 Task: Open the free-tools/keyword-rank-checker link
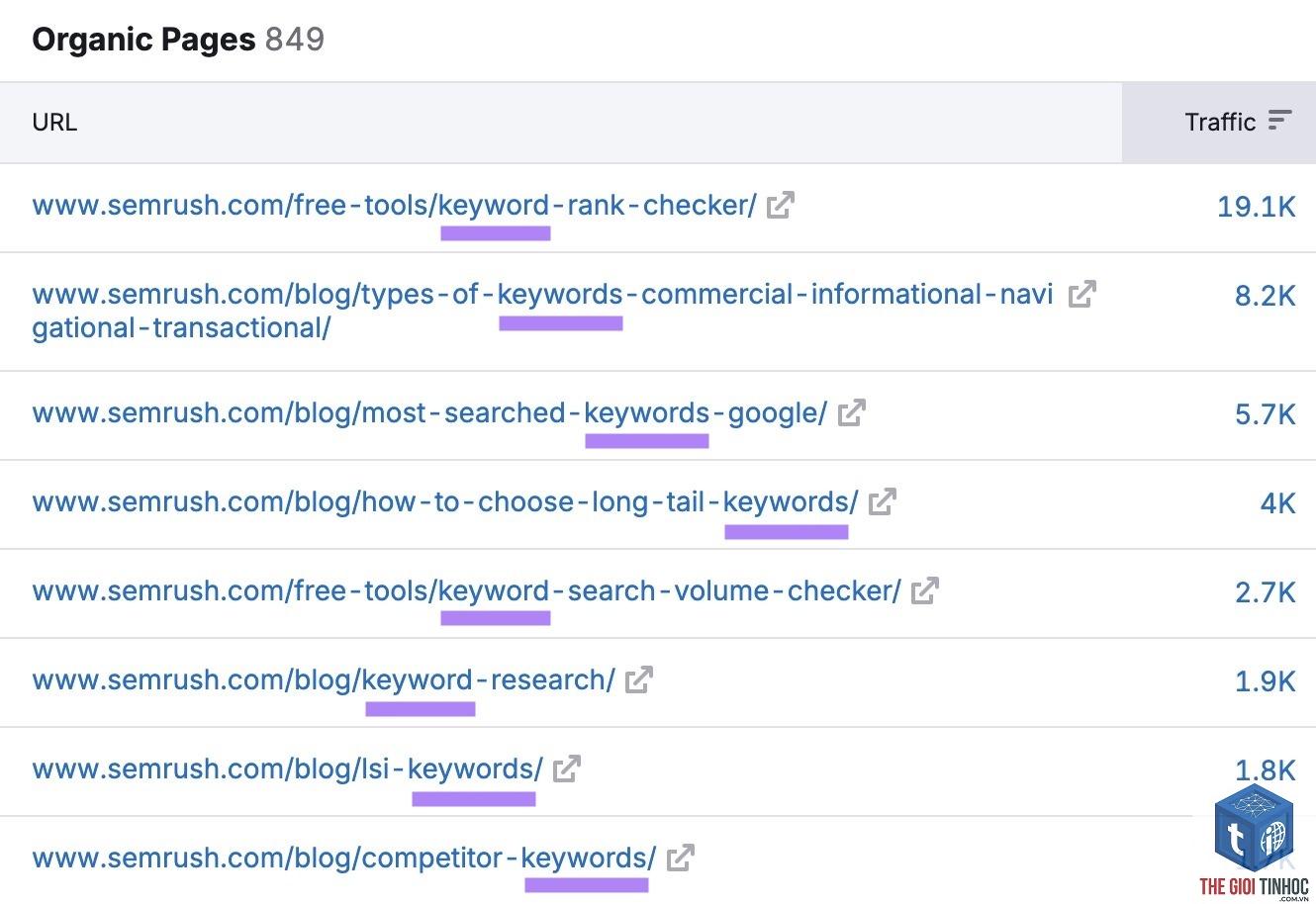[x=394, y=206]
